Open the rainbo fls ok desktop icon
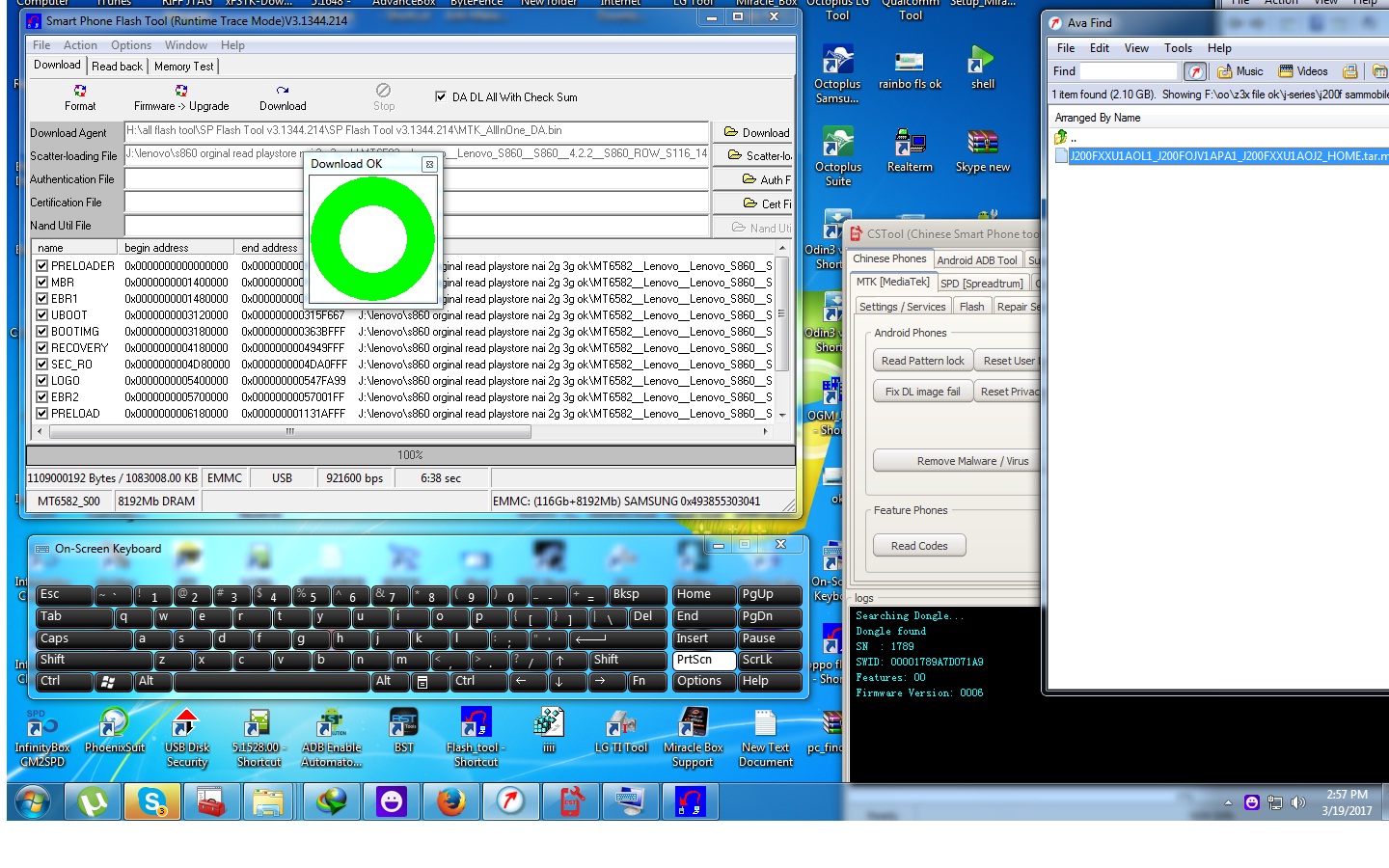This screenshot has height=868, width=1389. (910, 68)
